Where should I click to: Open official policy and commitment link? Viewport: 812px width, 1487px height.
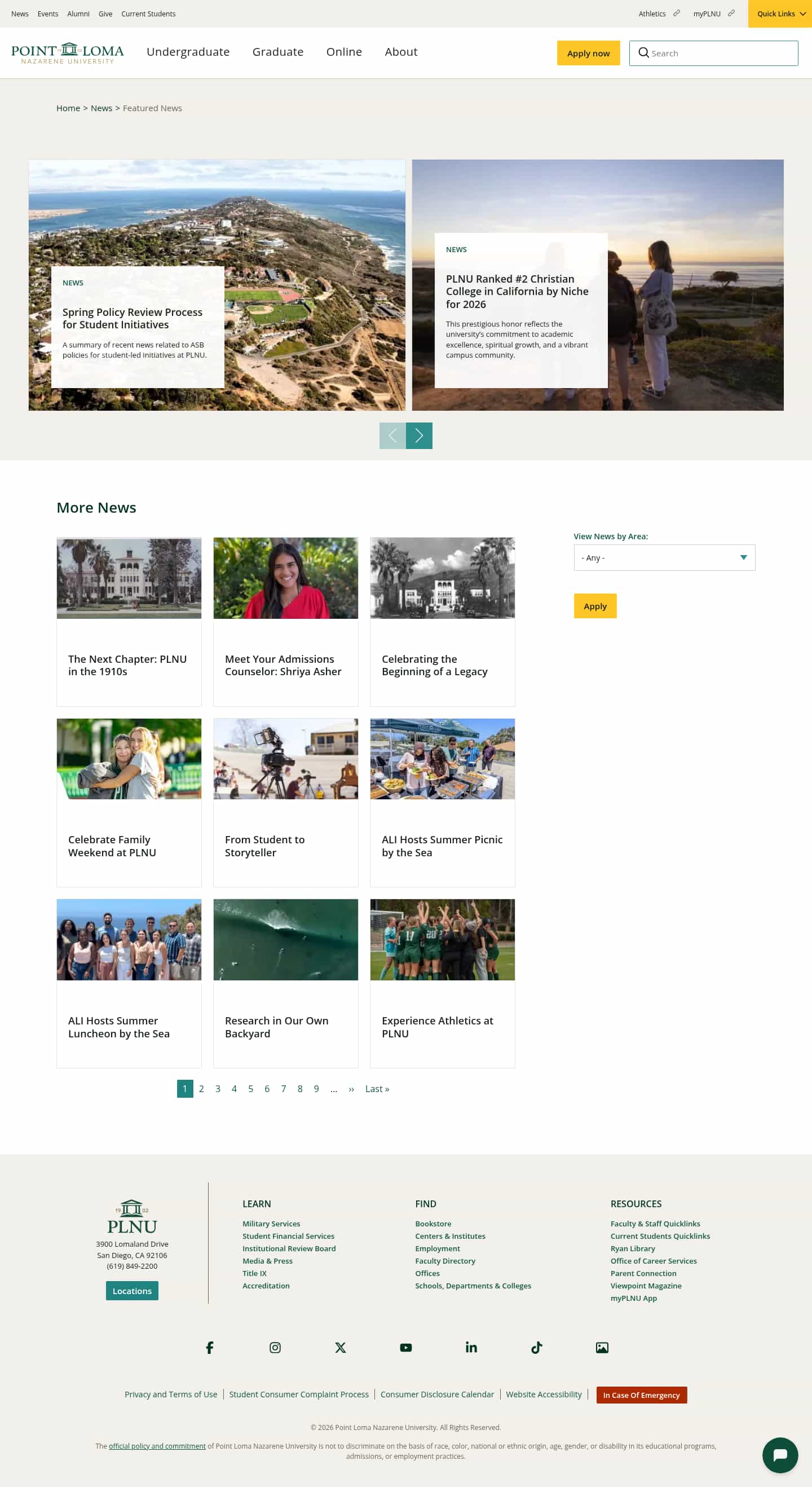click(x=157, y=1446)
